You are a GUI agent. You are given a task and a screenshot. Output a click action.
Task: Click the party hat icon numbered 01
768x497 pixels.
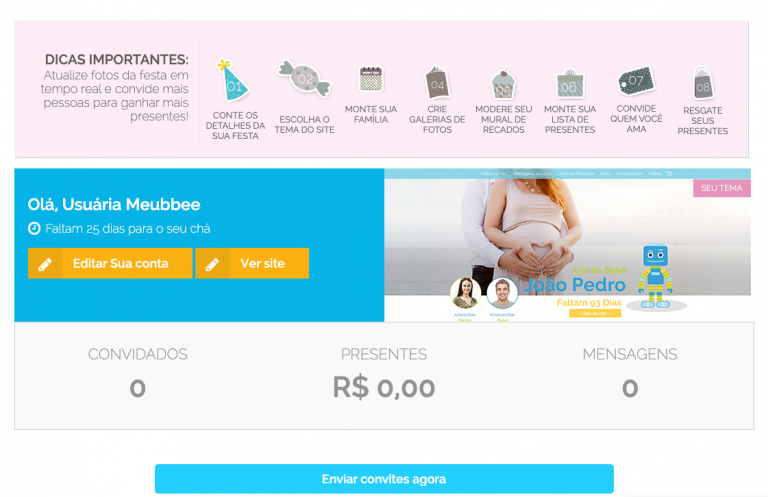pos(234,81)
